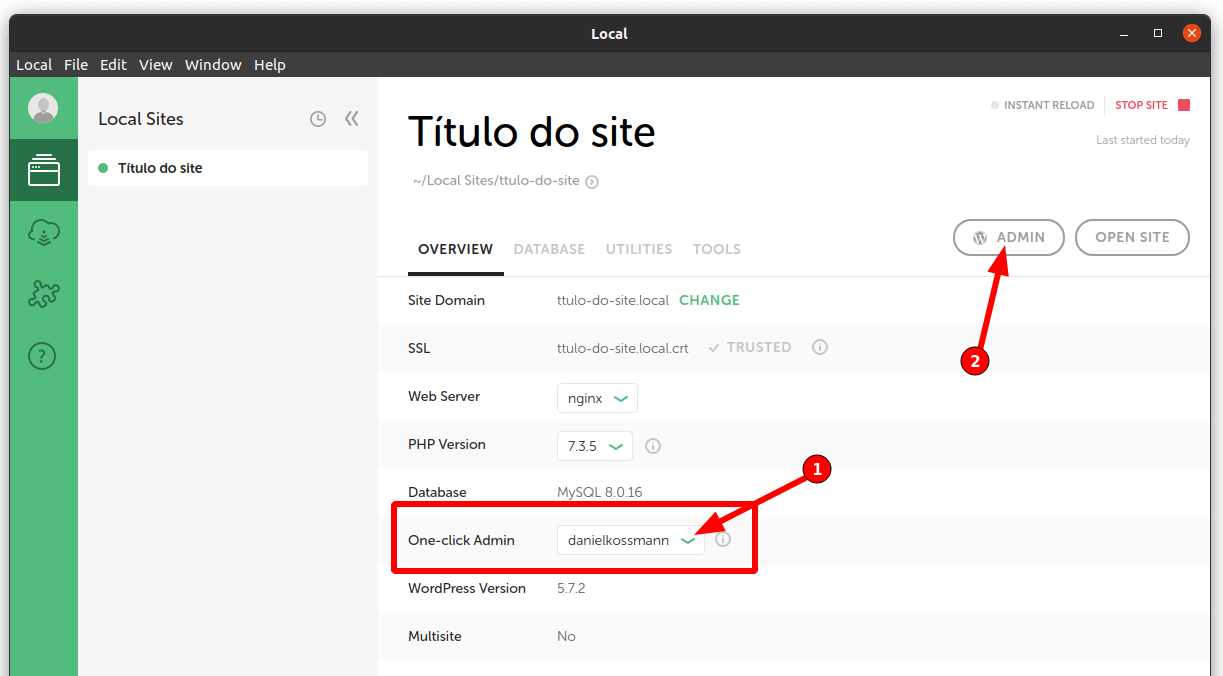Open the View menu
This screenshot has width=1223, height=676.
point(156,65)
